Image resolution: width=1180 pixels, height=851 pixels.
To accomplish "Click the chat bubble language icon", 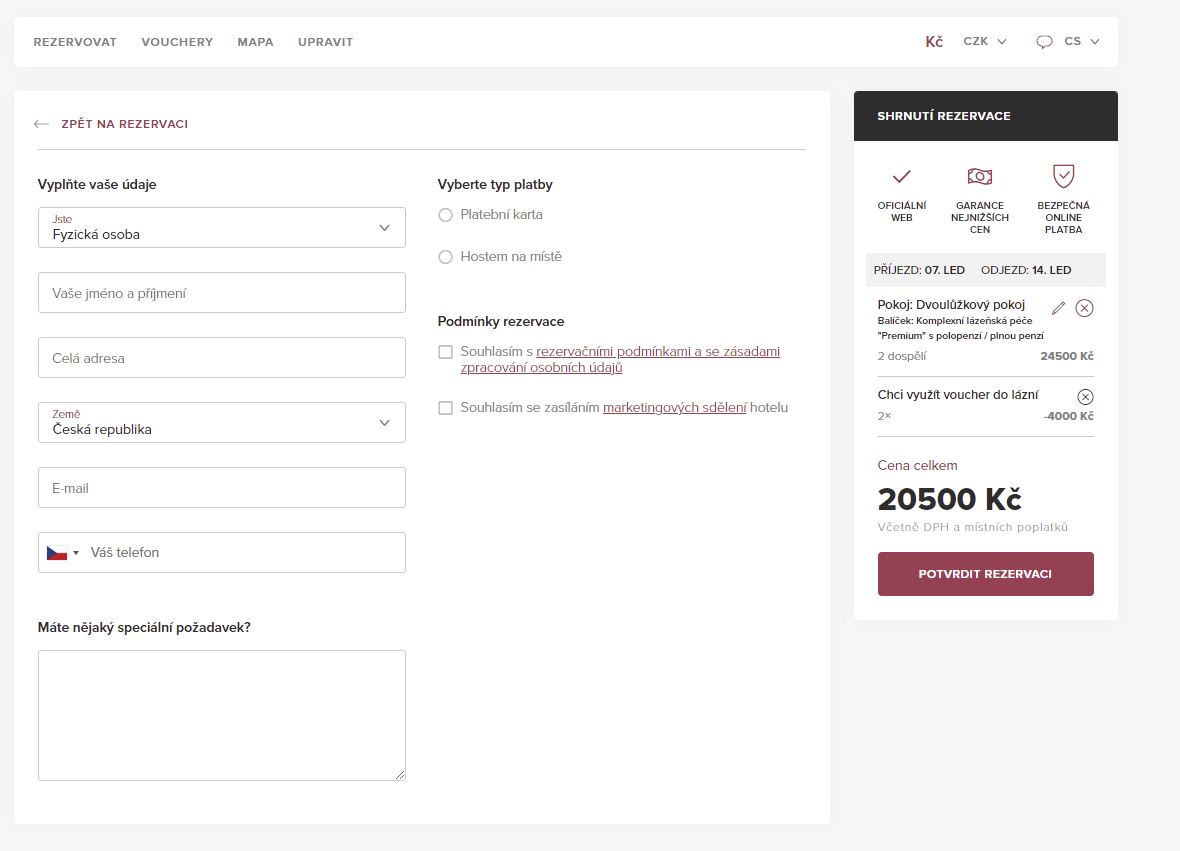I will [x=1044, y=42].
